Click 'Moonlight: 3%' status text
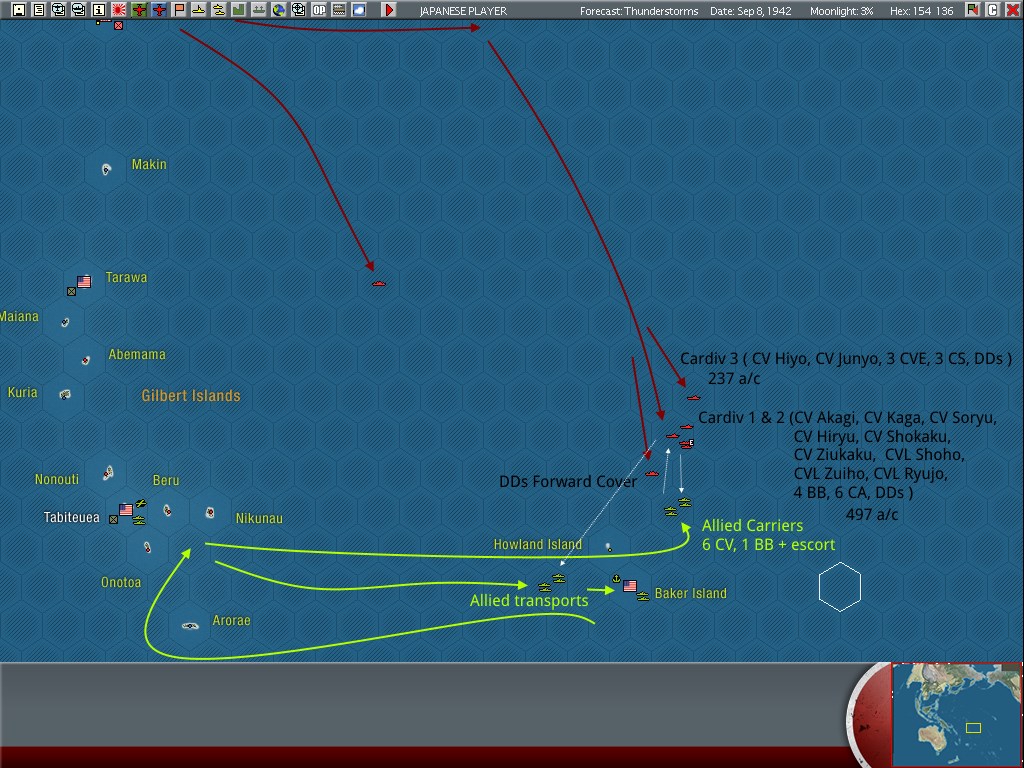This screenshot has width=1024, height=768. (x=841, y=11)
